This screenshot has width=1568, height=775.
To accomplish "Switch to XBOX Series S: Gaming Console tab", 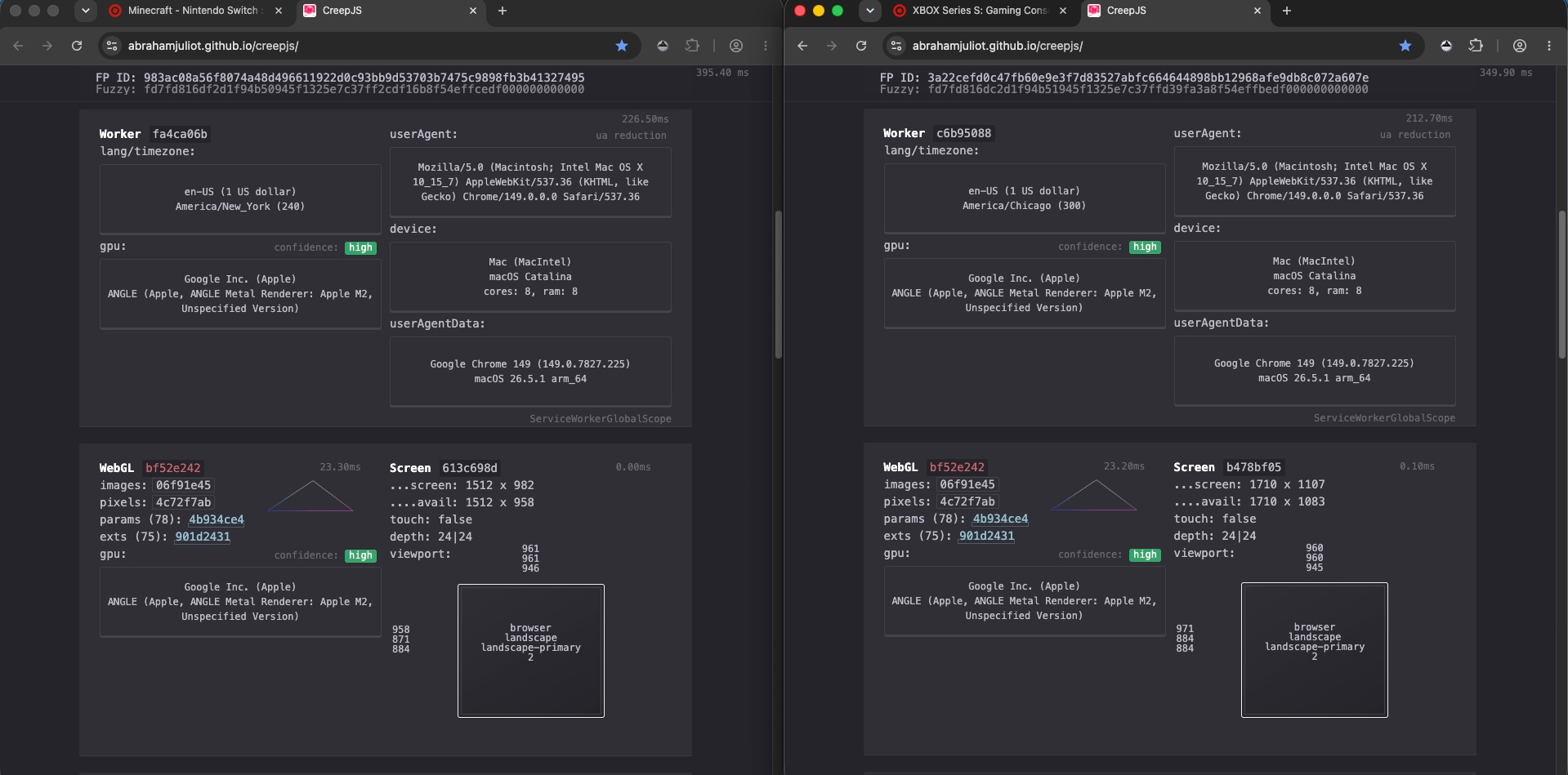I will coord(979,11).
